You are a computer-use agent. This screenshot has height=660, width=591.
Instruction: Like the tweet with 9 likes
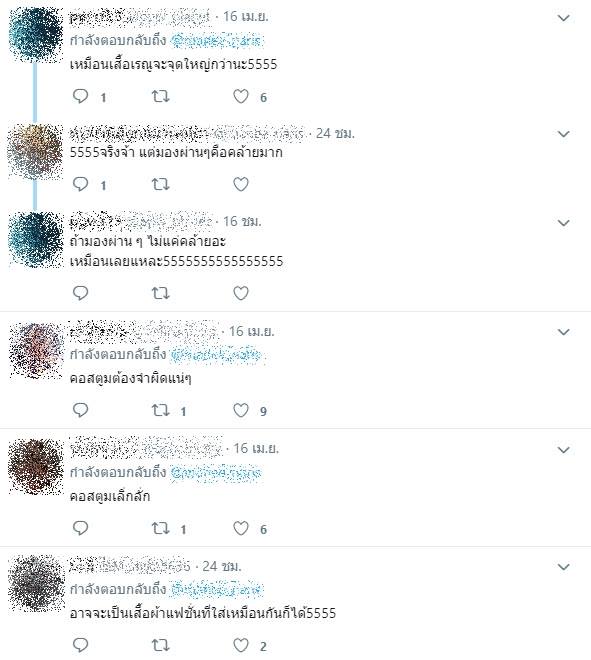(241, 410)
